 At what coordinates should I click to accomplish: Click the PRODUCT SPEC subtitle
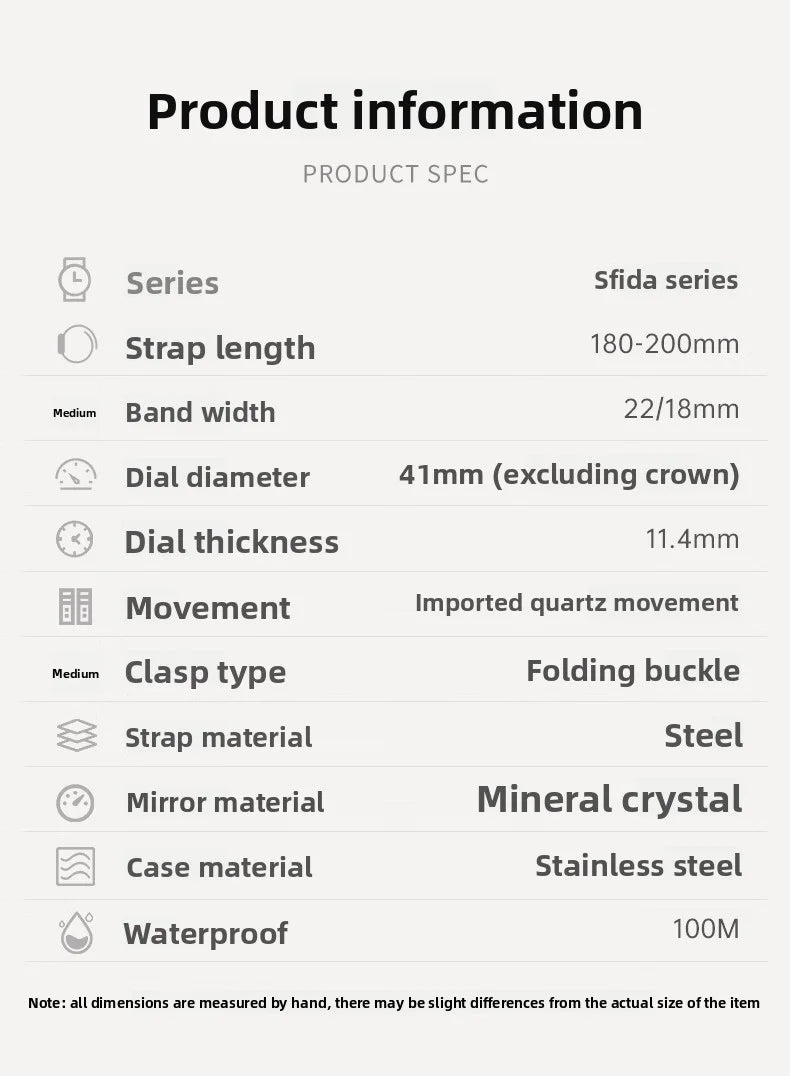[396, 174]
